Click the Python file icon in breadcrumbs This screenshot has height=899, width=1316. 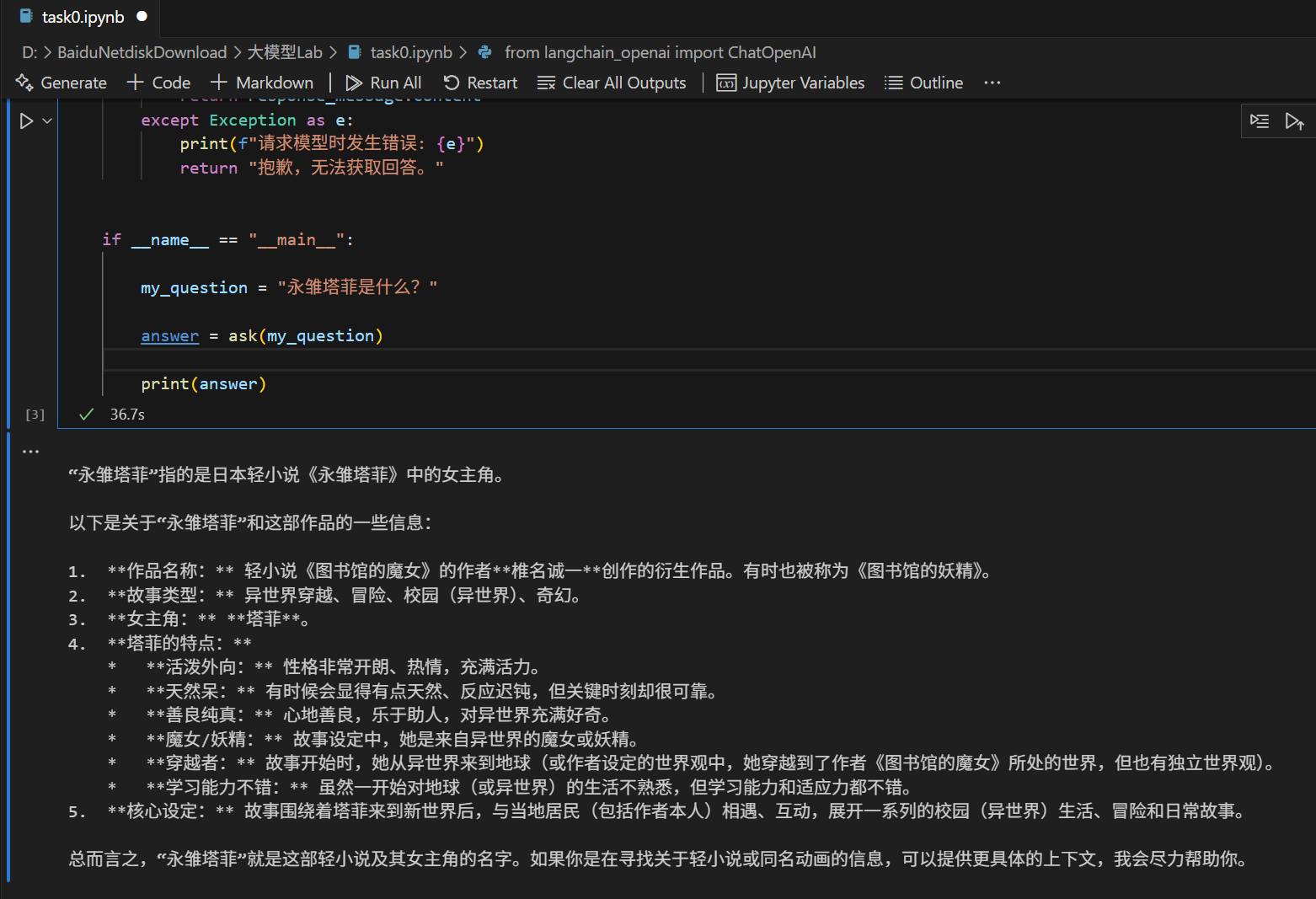485,51
